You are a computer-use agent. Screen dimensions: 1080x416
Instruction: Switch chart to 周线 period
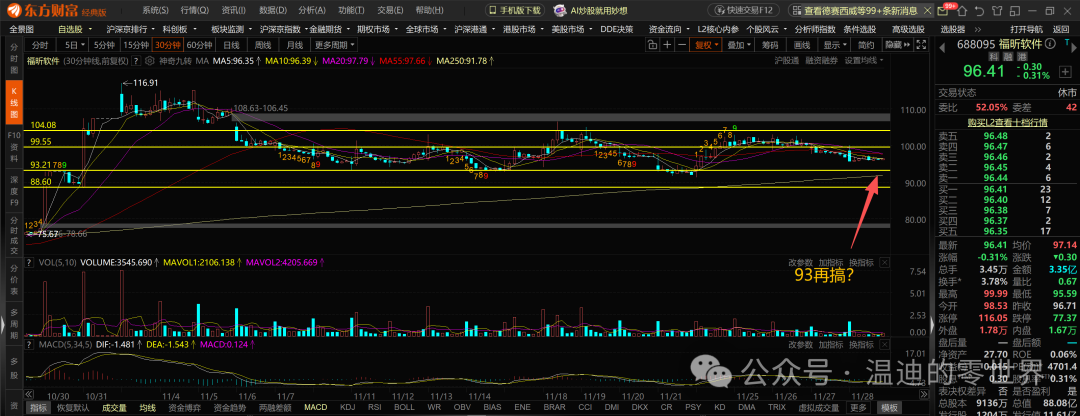(x=262, y=45)
